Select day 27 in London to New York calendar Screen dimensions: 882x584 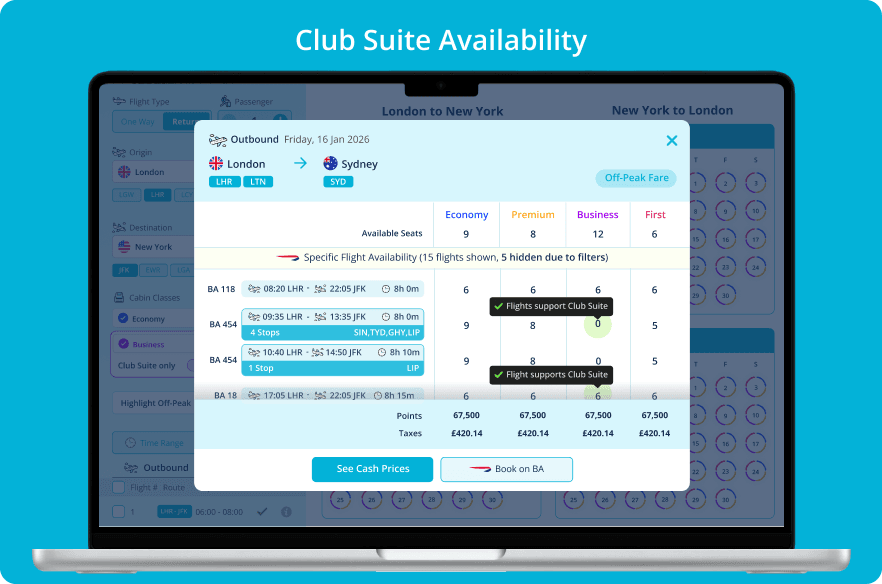(x=402, y=500)
